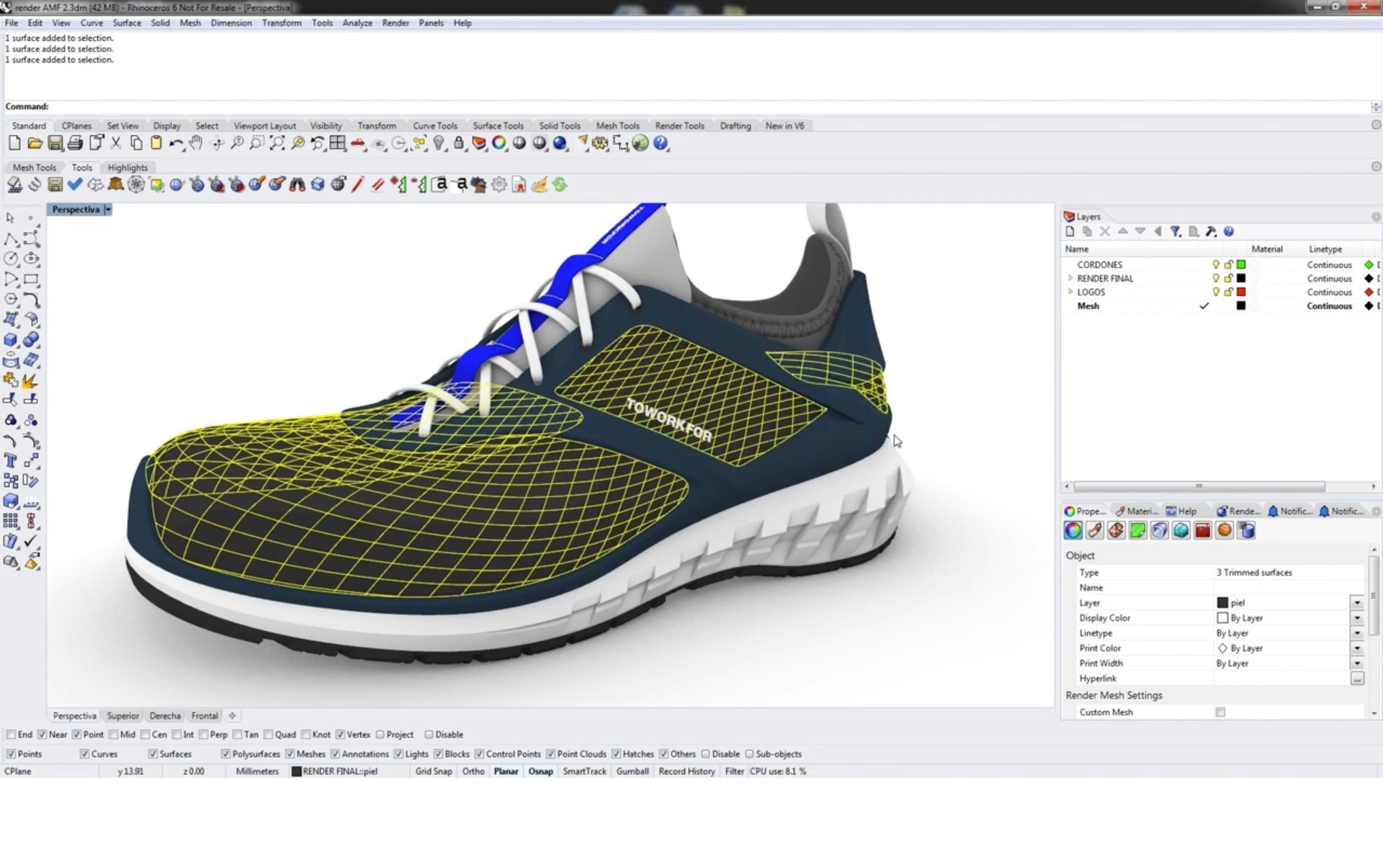This screenshot has width=1383, height=868.
Task: Switch to the Render Tools toolbar tab
Action: pos(679,125)
